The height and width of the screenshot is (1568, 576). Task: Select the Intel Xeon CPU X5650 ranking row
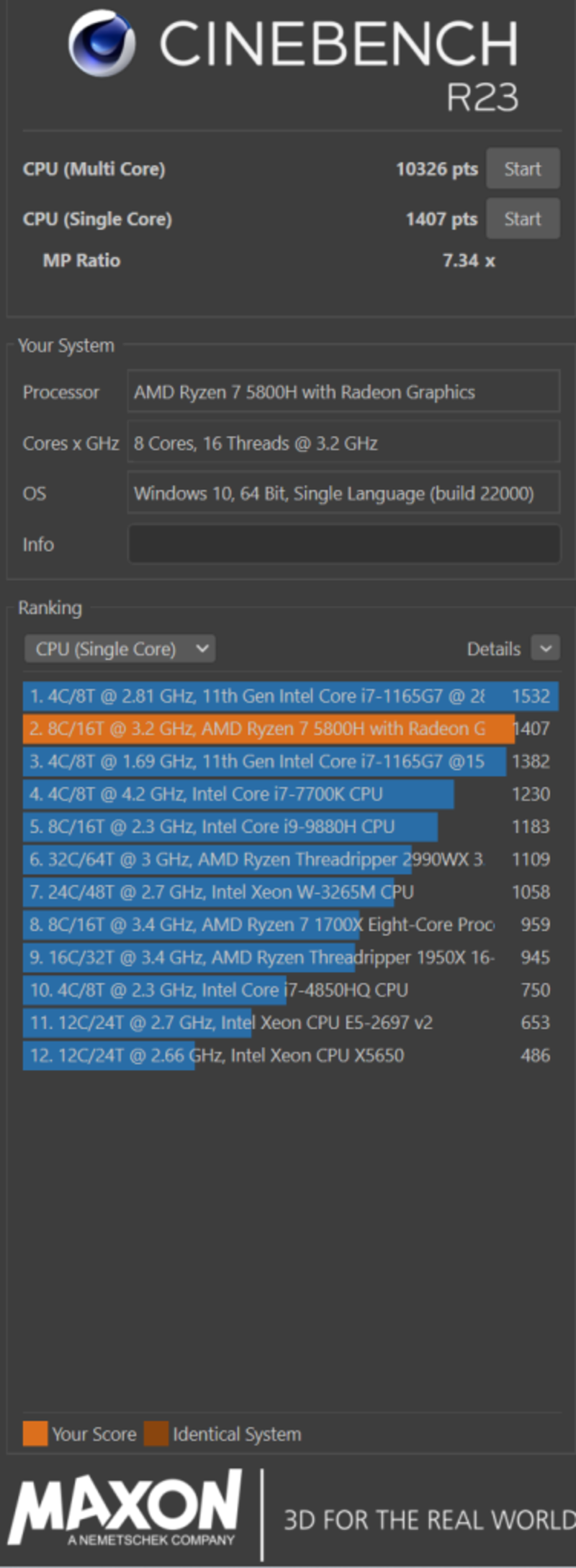pyautogui.click(x=290, y=1055)
